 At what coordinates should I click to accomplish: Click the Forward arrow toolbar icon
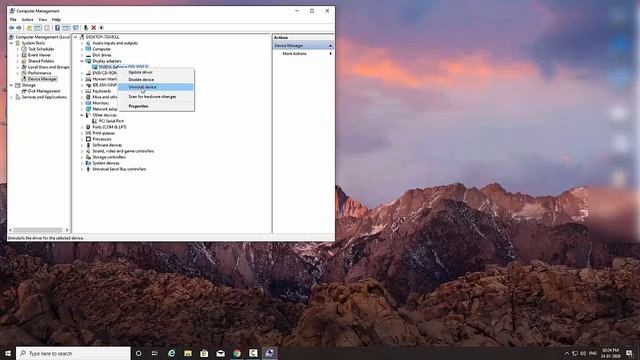(19, 28)
